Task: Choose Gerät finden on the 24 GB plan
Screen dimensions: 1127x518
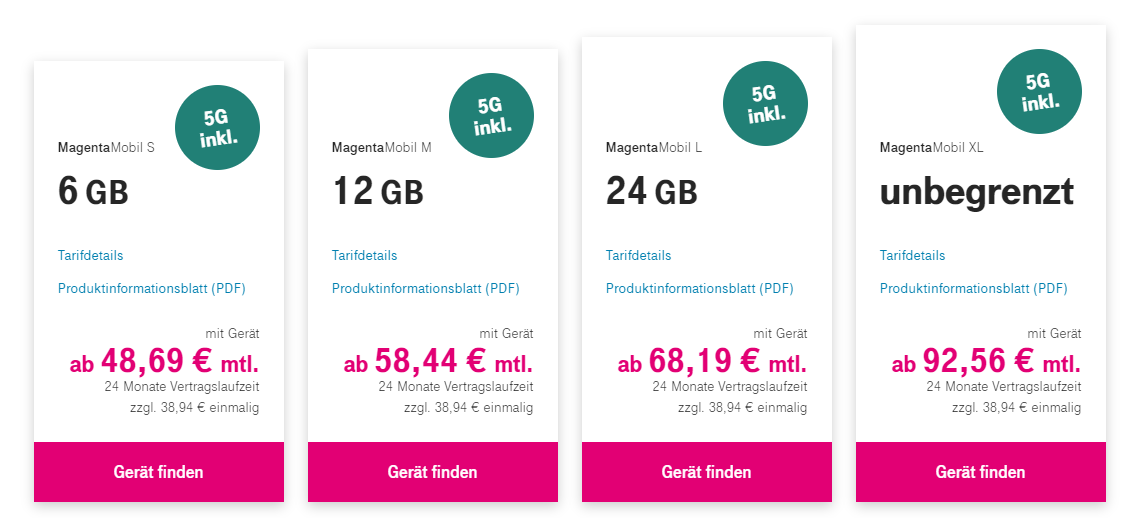Action: 707,472
